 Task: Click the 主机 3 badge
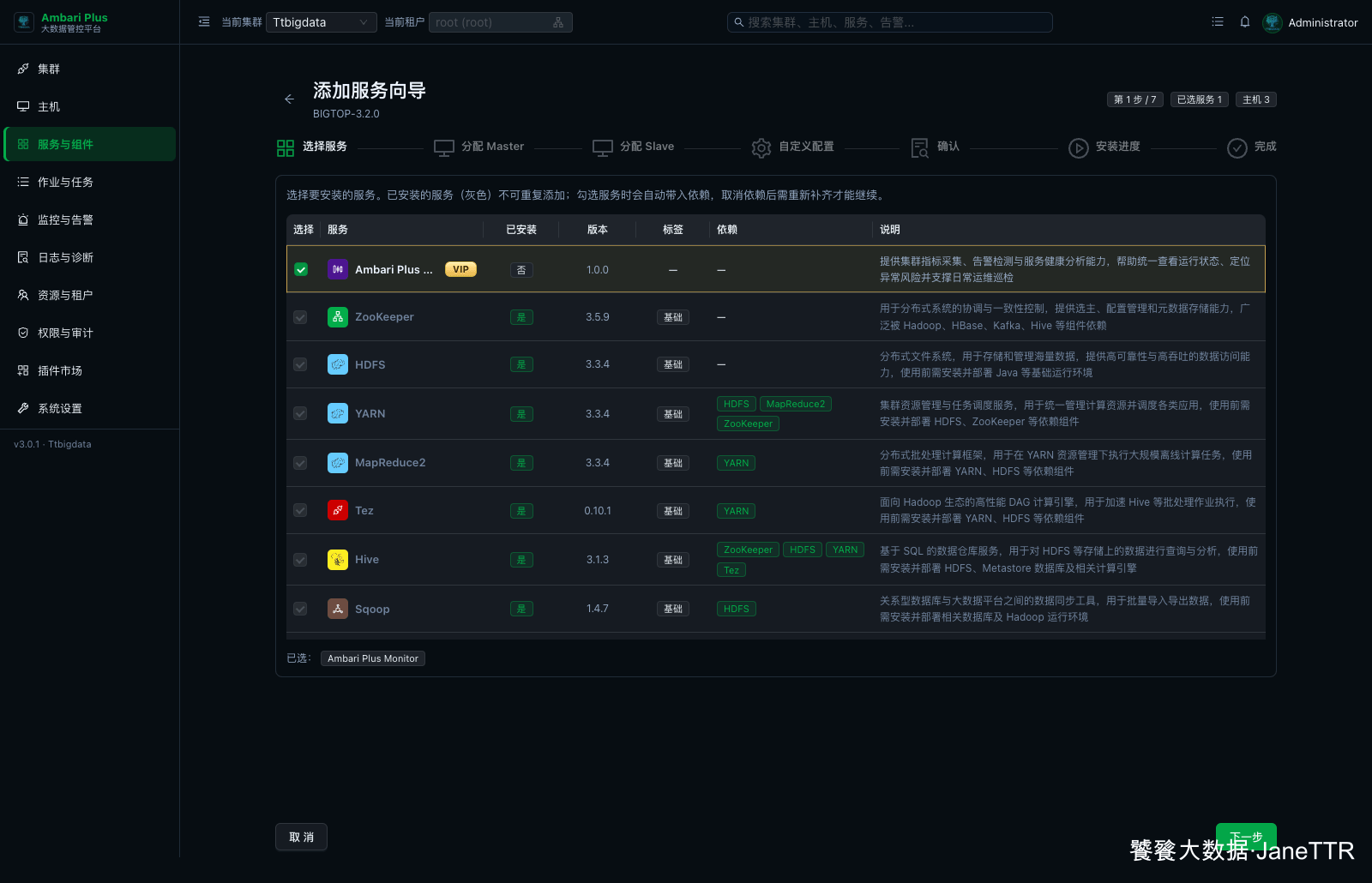(x=1256, y=99)
